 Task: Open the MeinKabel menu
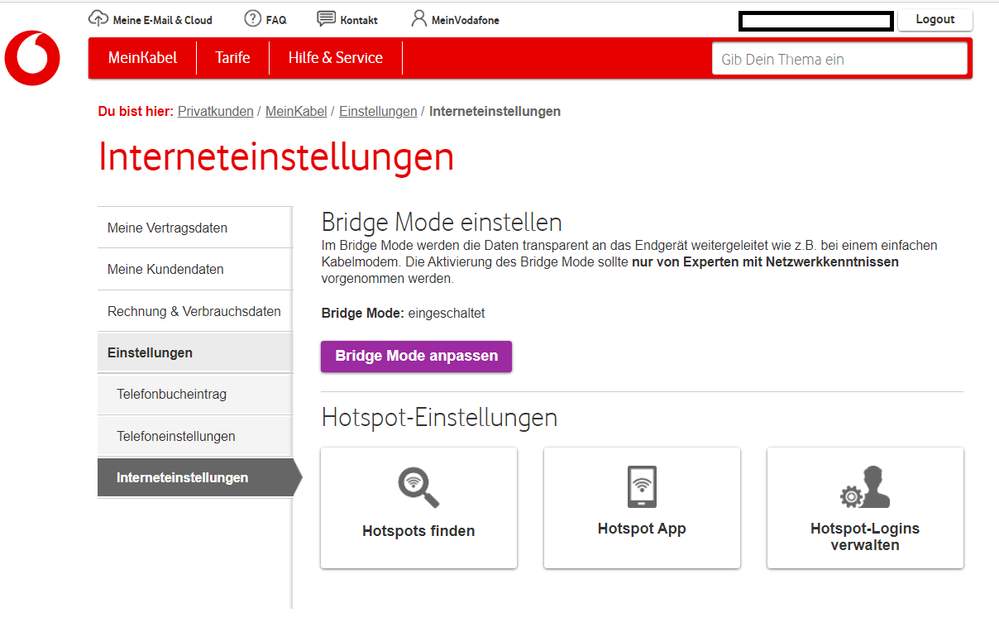143,58
